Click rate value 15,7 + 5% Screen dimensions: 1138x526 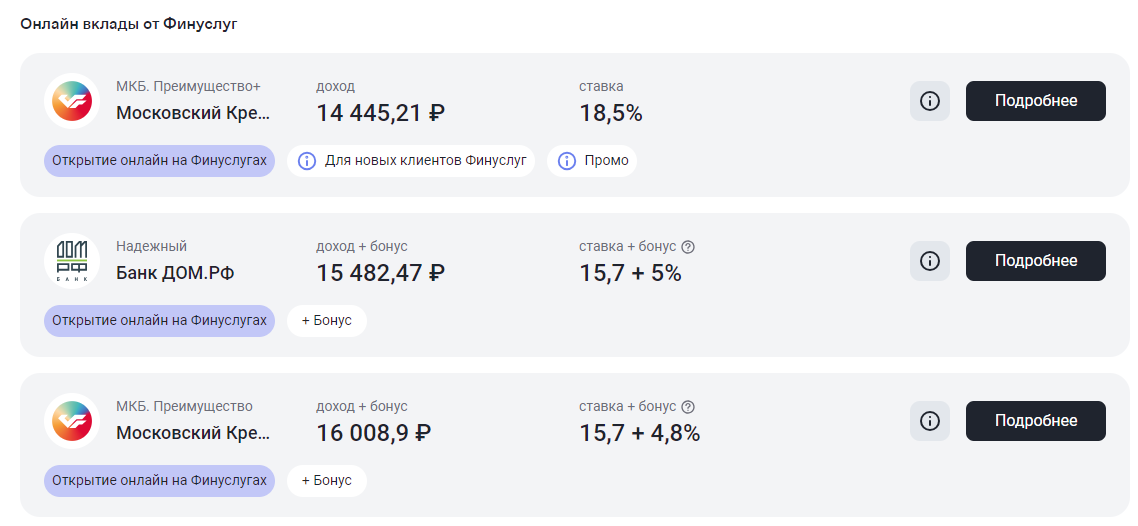click(630, 274)
